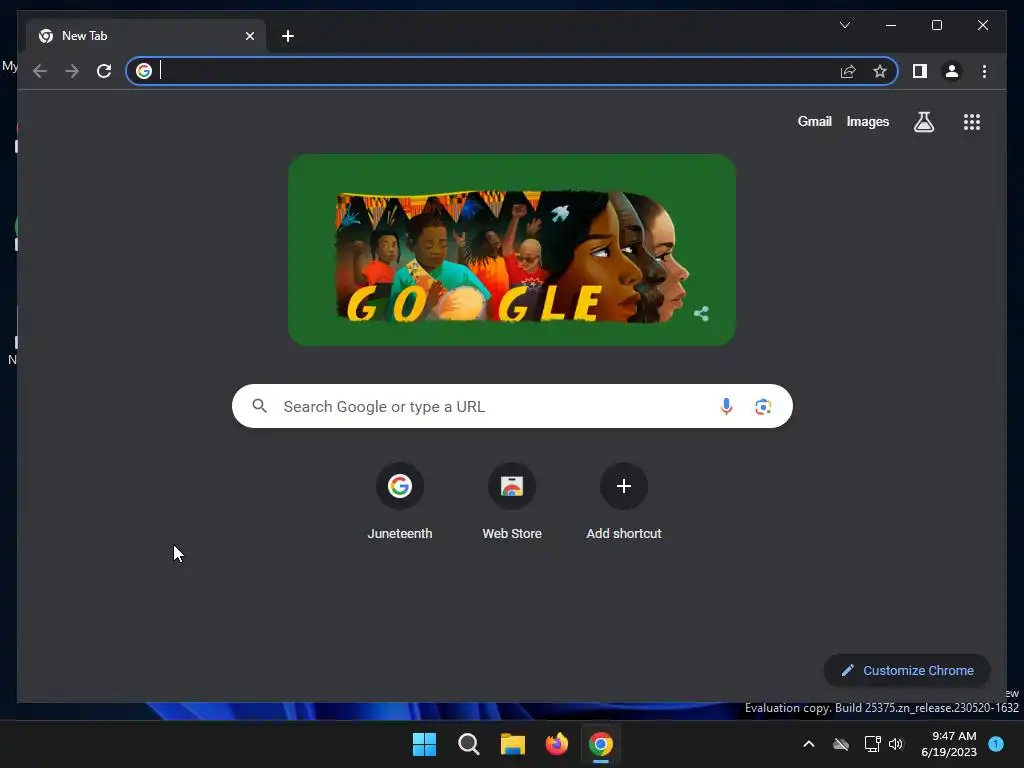Open Customize Chrome panel
This screenshot has width=1024, height=768.
click(907, 671)
